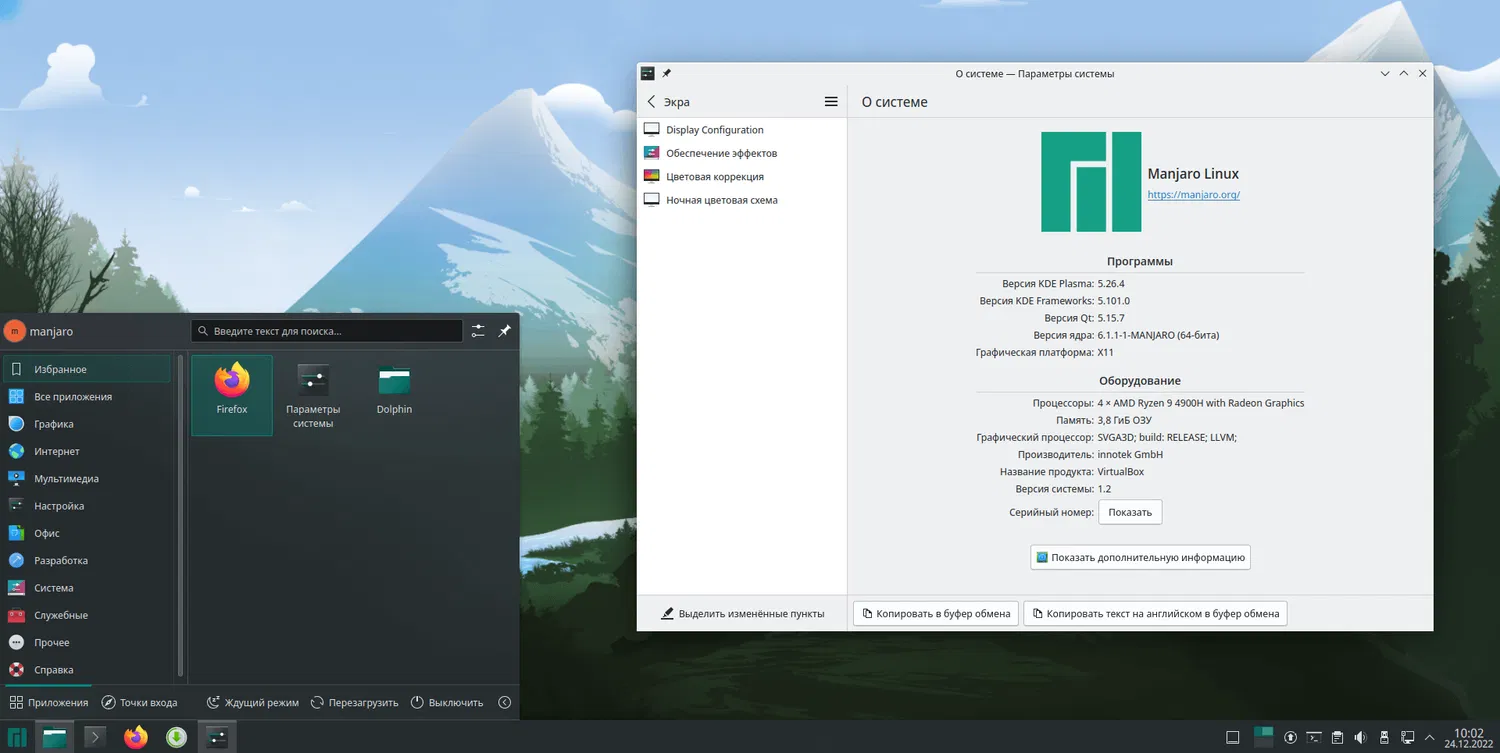
Task: Click the launcher category list scrollbar
Action: click(180, 515)
